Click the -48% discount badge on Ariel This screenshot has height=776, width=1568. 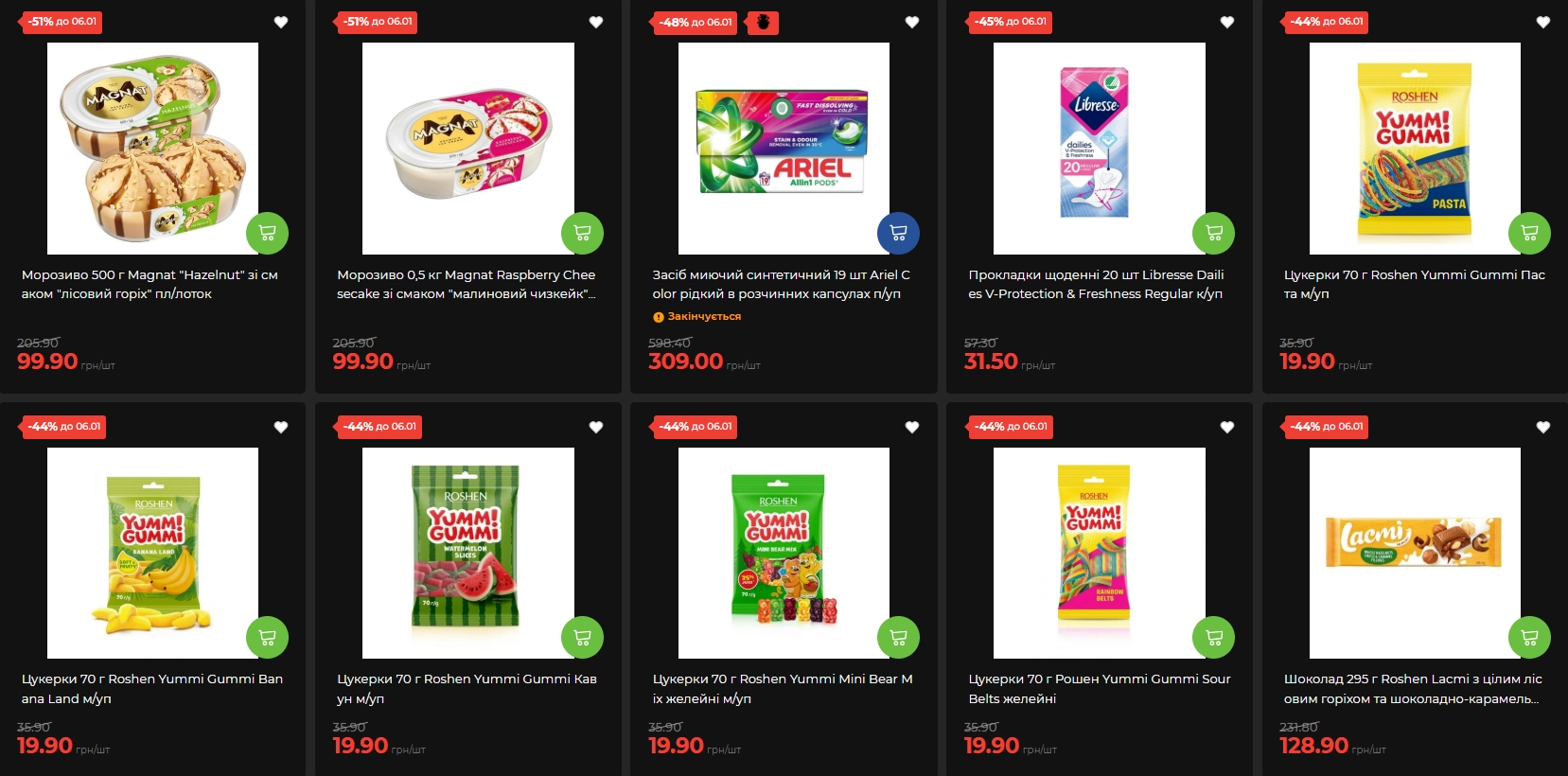tap(696, 22)
